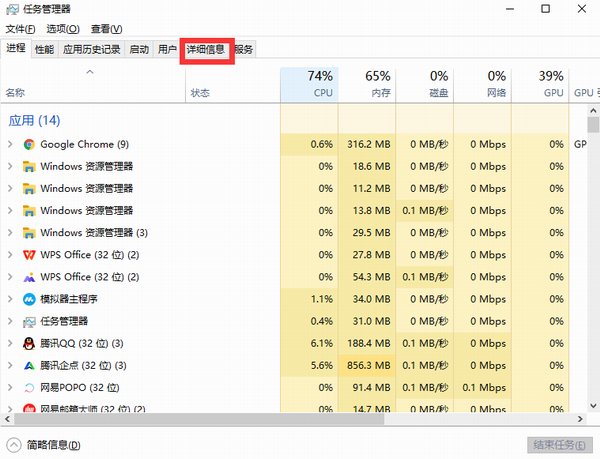Click the 网易POPO process icon

(x=30, y=387)
